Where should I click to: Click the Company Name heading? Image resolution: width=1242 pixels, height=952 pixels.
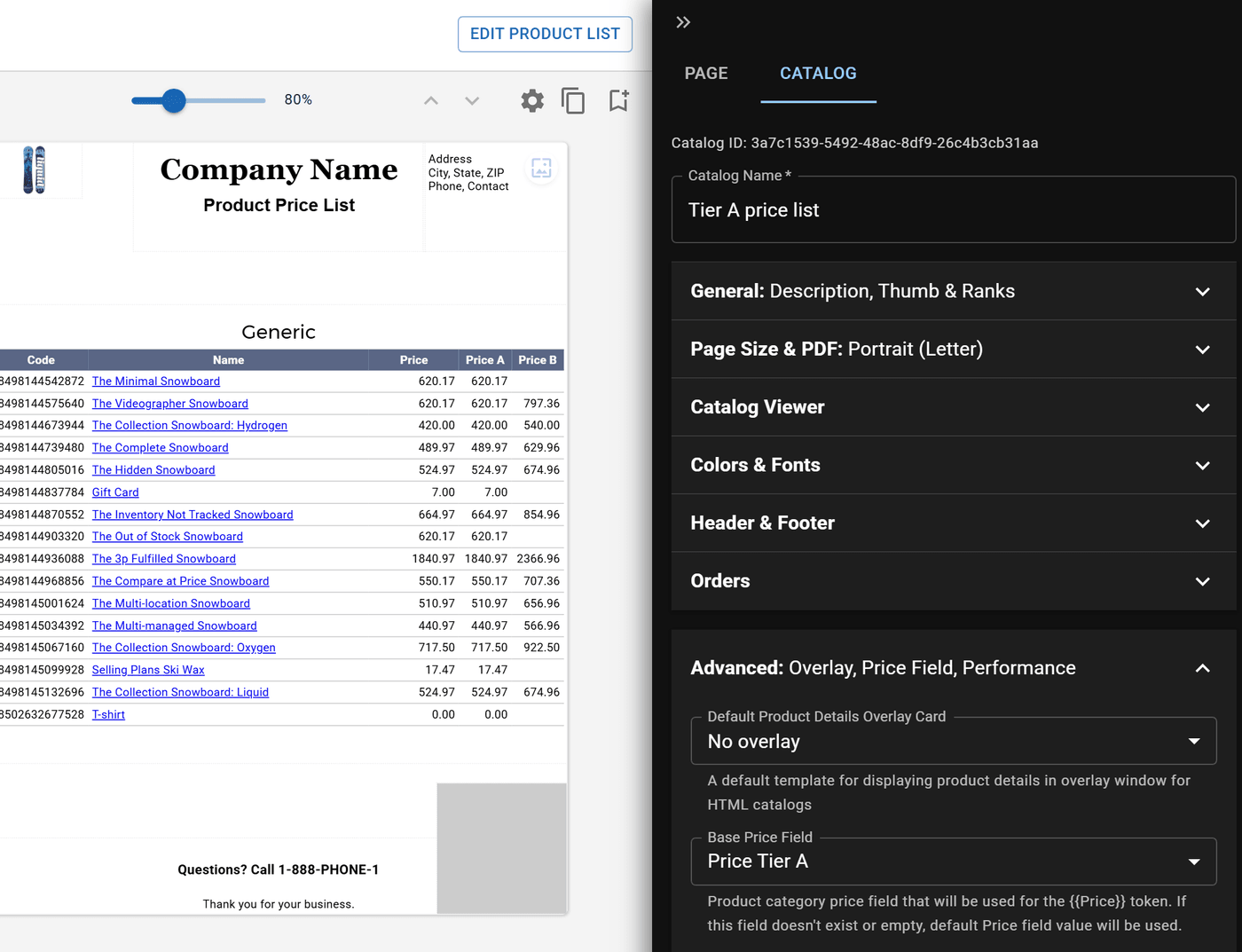click(x=279, y=169)
